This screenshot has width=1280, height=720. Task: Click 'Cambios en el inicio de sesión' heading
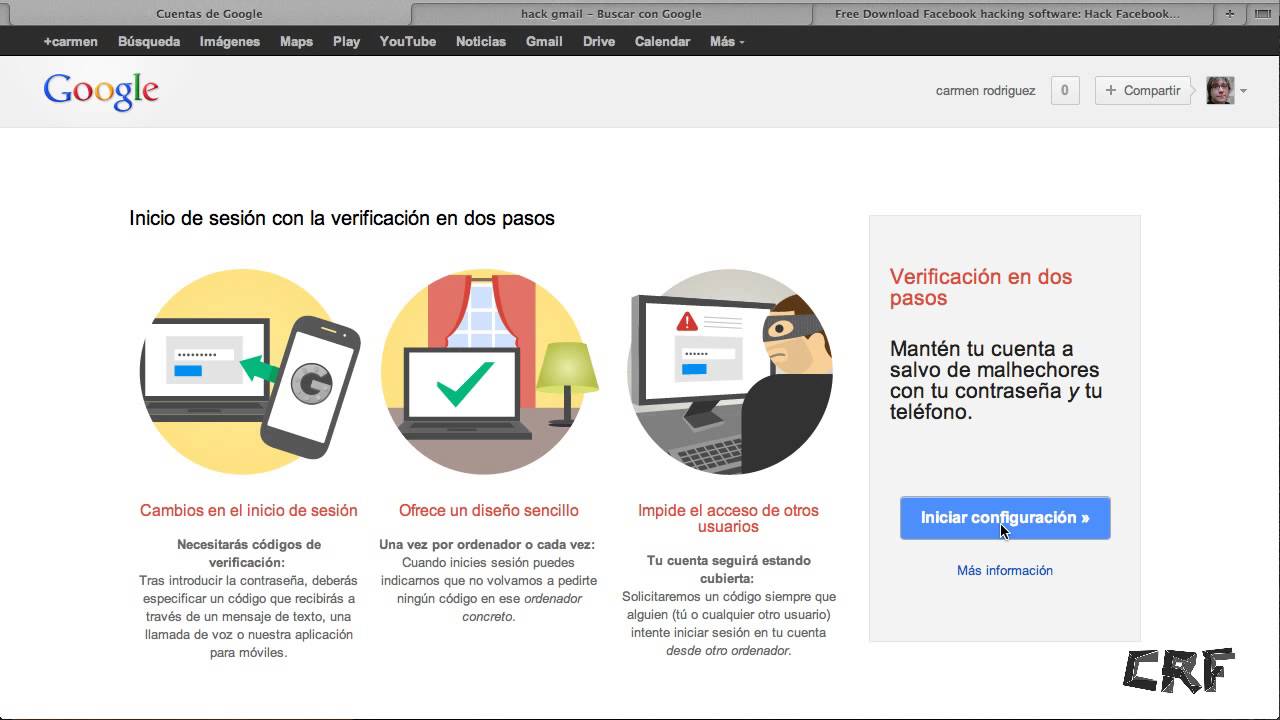click(249, 510)
